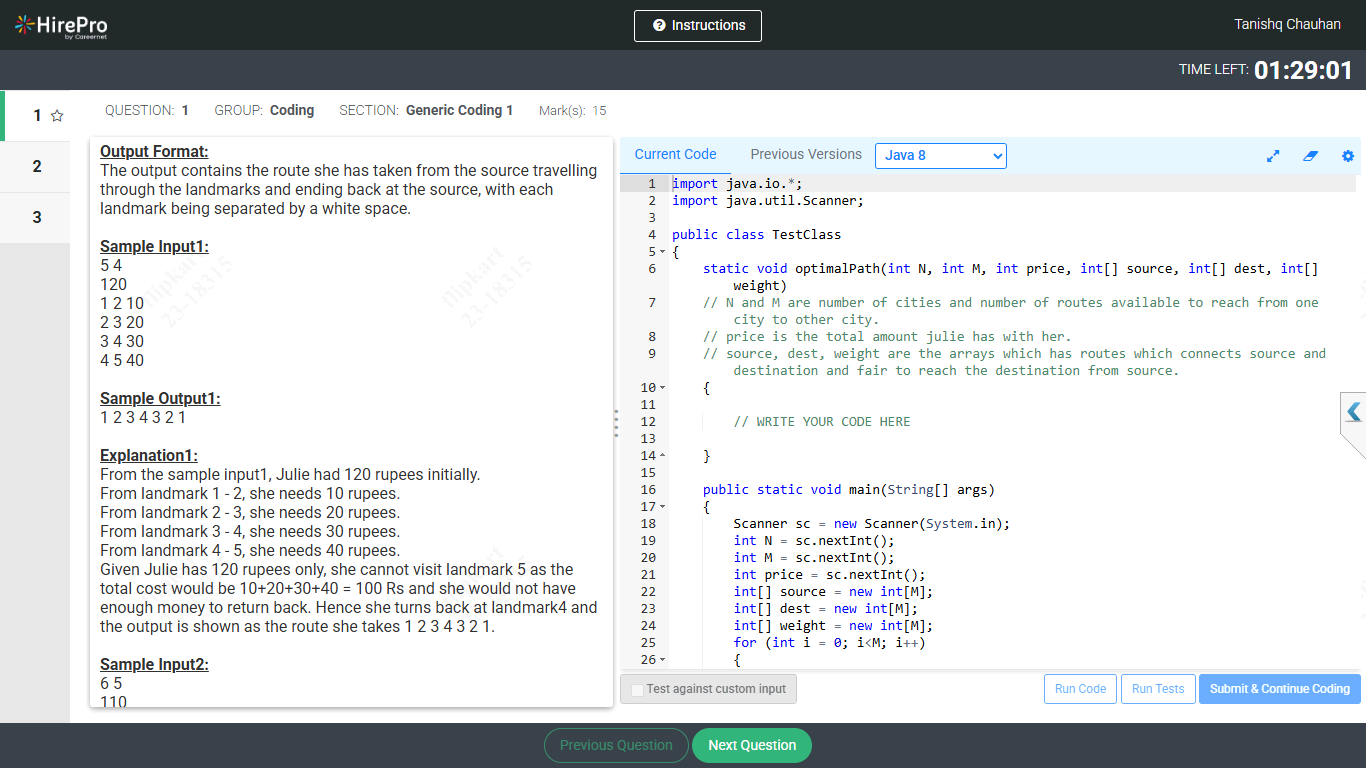Click the 'public class TestClass' code line
The width and height of the screenshot is (1366, 768).
pyautogui.click(x=756, y=235)
